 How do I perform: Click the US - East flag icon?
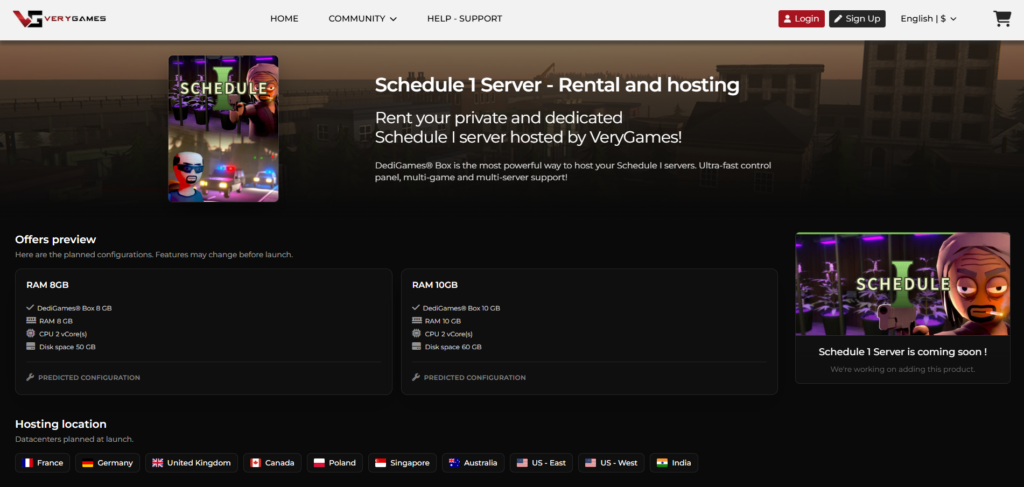[x=522, y=463]
